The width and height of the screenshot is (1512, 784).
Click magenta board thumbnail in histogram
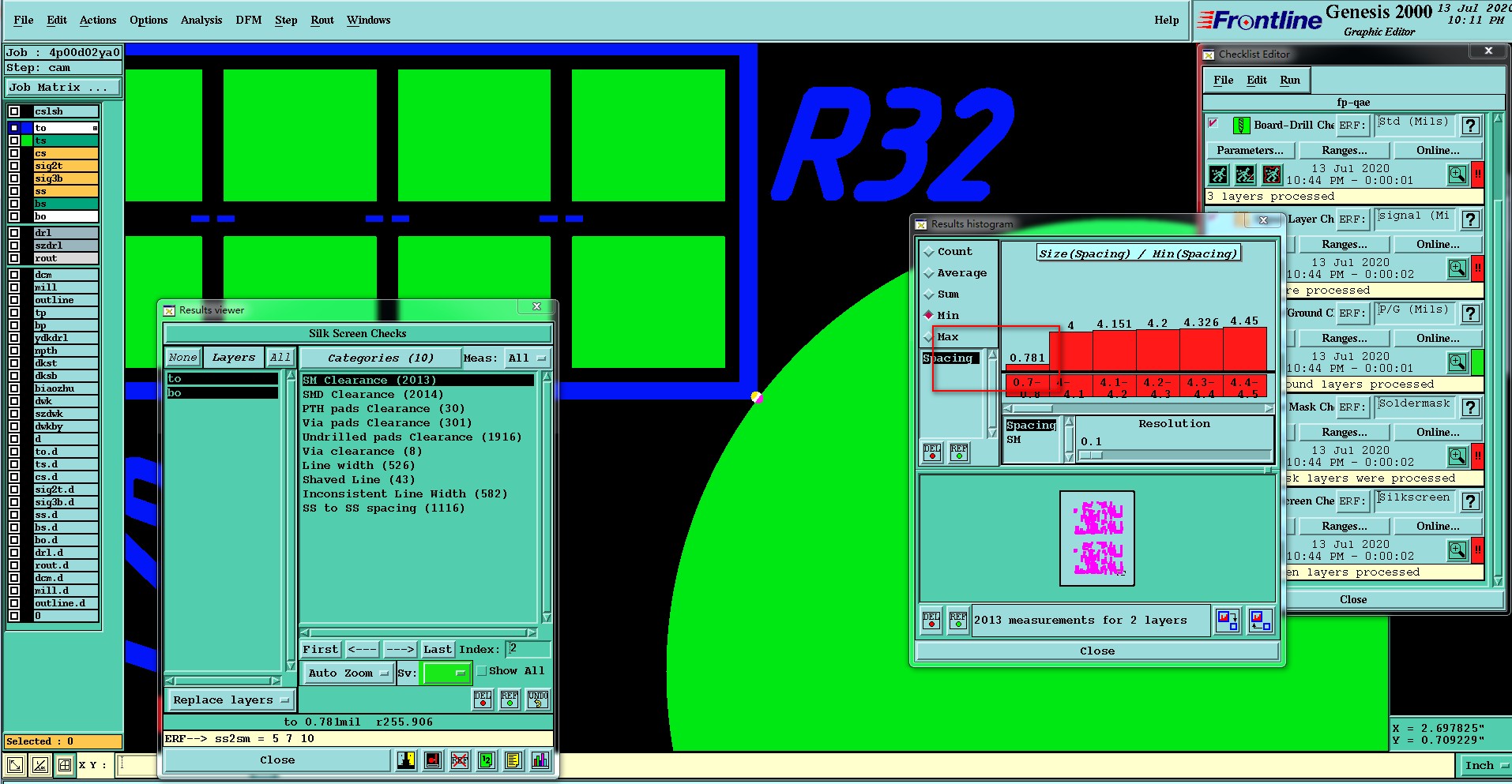tap(1097, 538)
